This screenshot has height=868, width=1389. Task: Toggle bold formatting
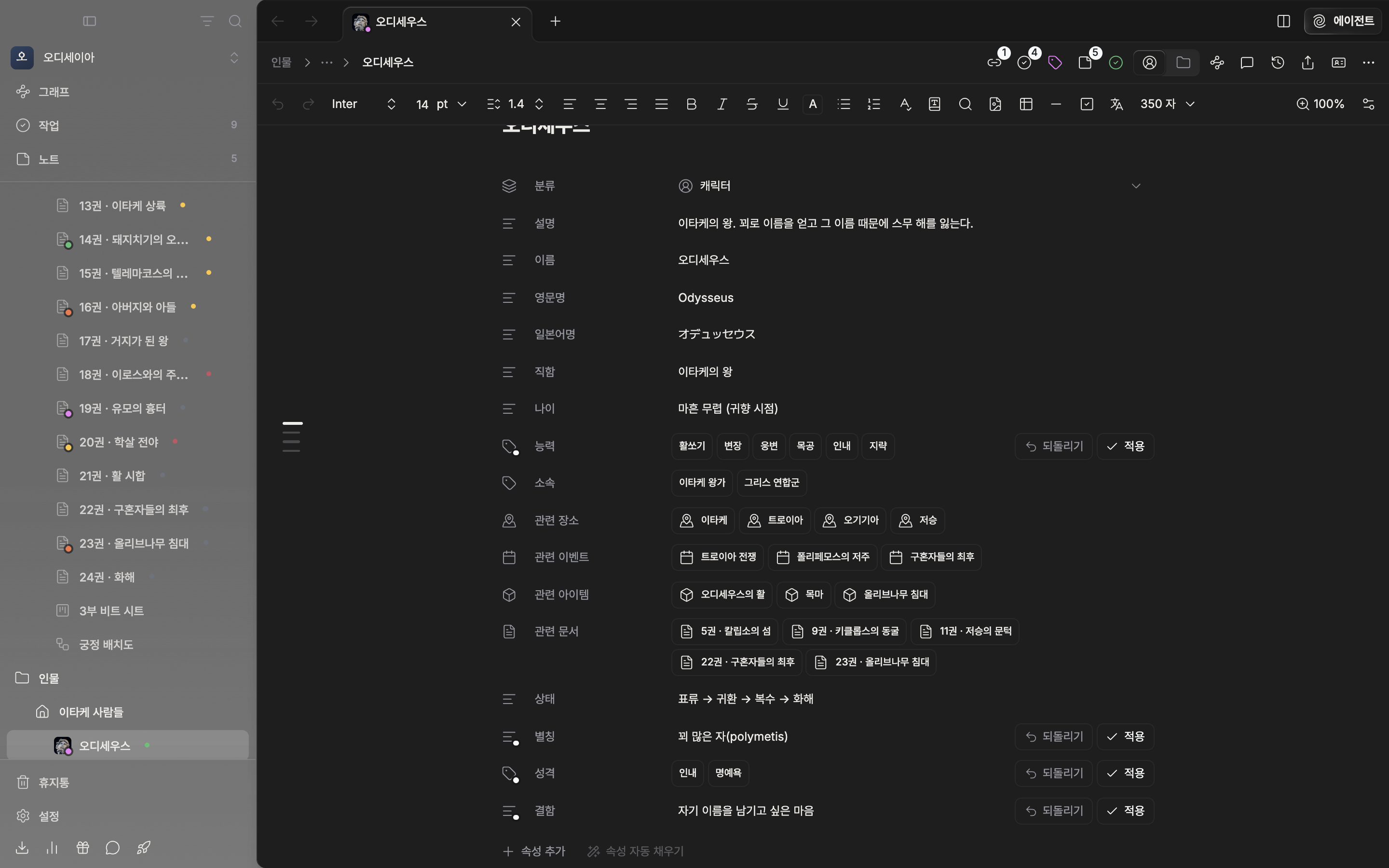tap(691, 104)
